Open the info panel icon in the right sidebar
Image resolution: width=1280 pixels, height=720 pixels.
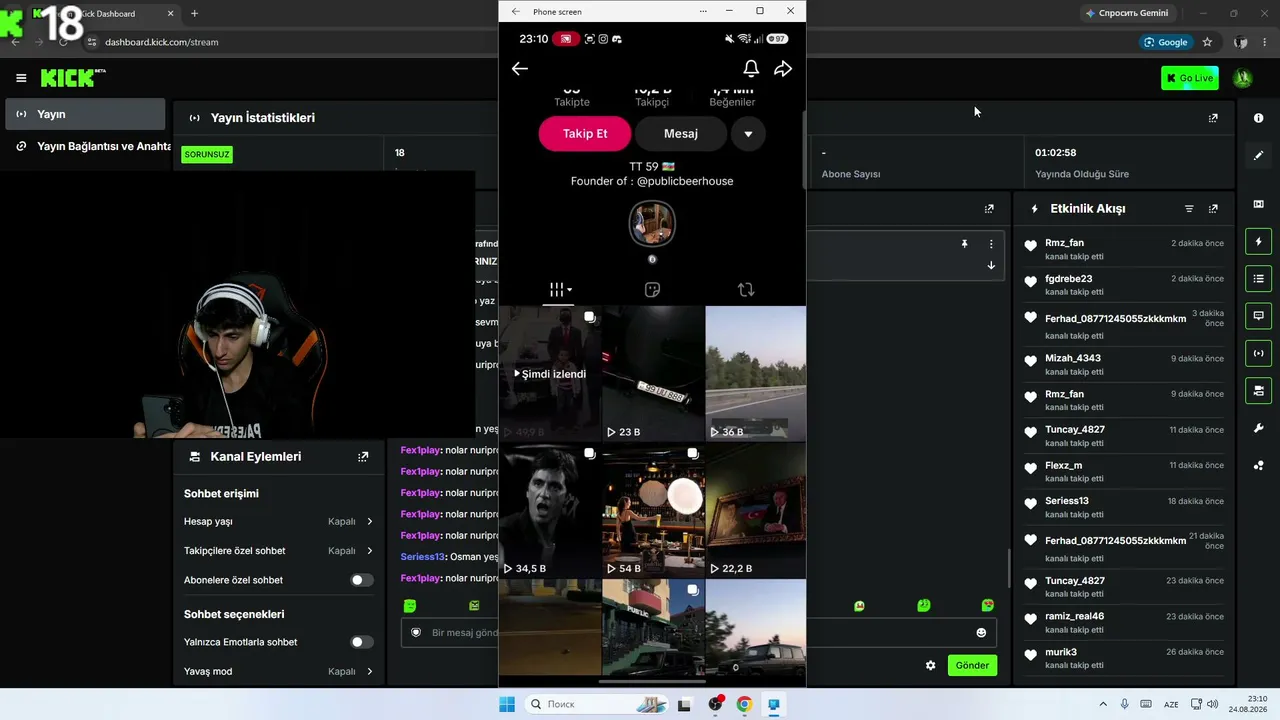click(1258, 118)
